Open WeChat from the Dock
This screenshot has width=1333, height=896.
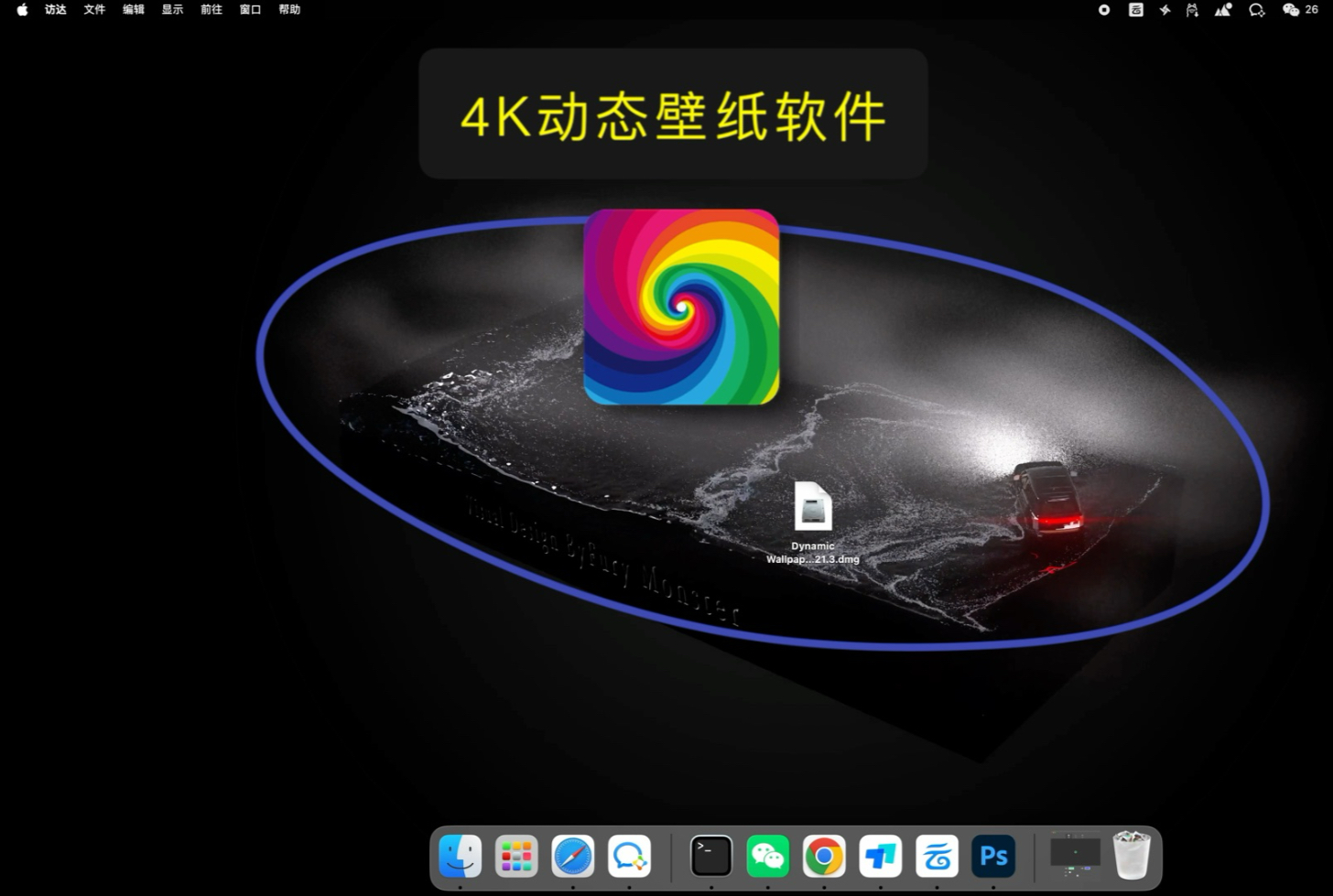coord(767,856)
